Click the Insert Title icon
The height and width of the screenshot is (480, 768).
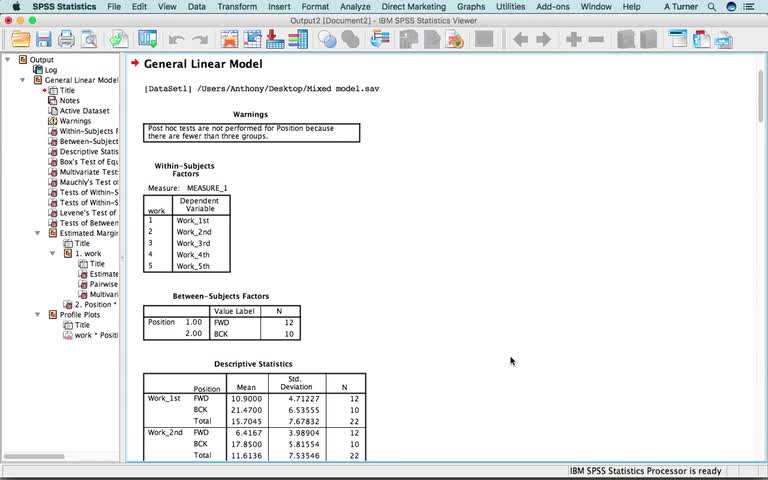(701, 39)
